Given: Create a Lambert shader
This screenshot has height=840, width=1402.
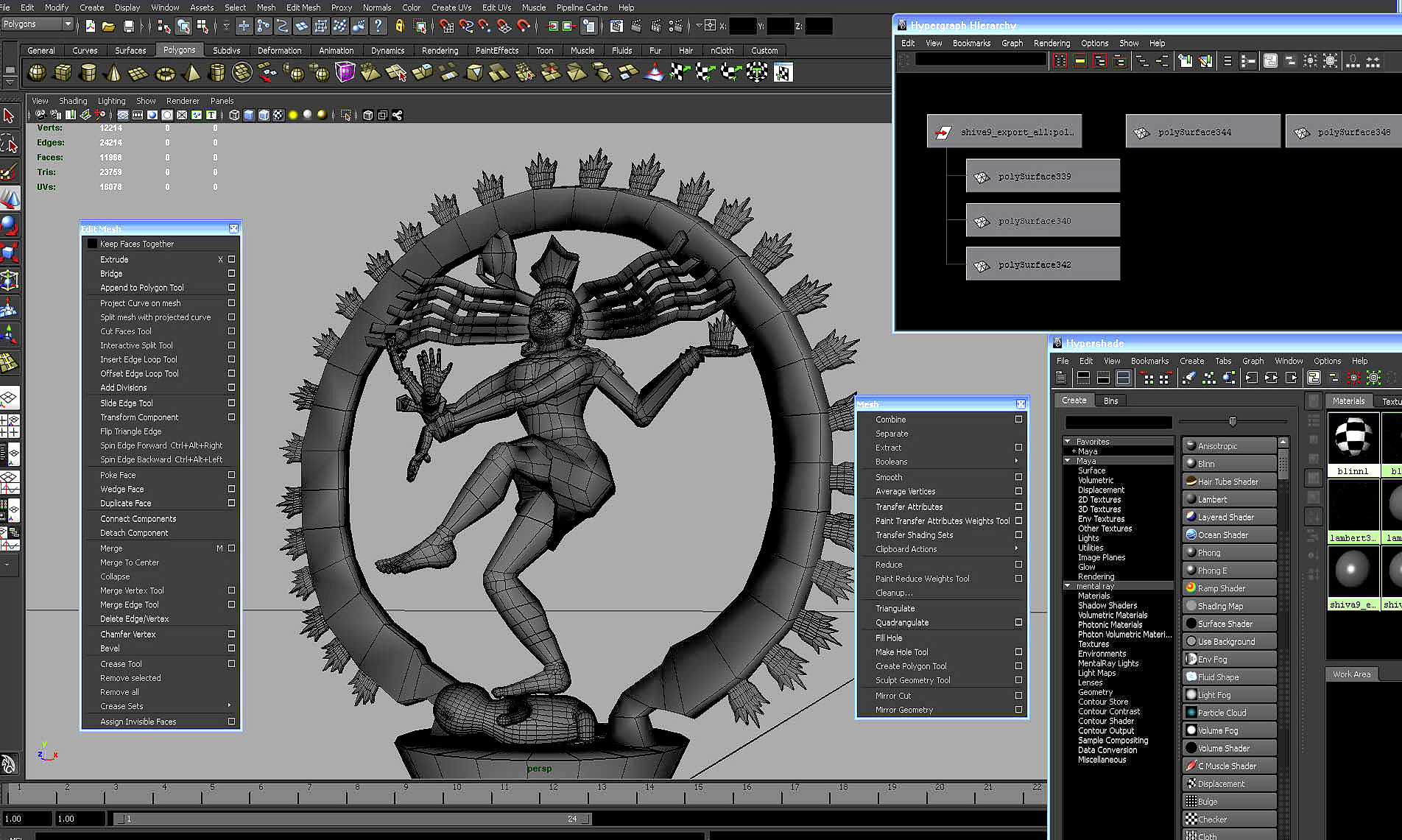Looking at the screenshot, I should pos(1229,499).
